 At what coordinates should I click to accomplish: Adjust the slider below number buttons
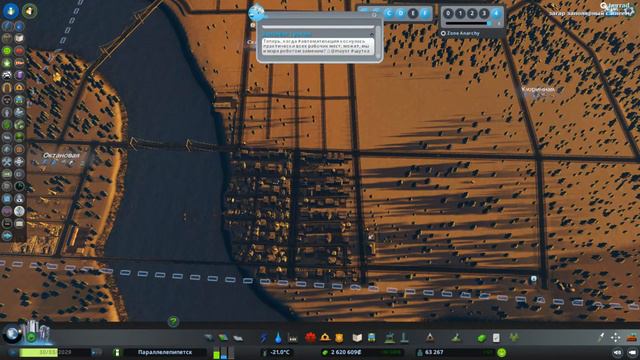coord(469,24)
